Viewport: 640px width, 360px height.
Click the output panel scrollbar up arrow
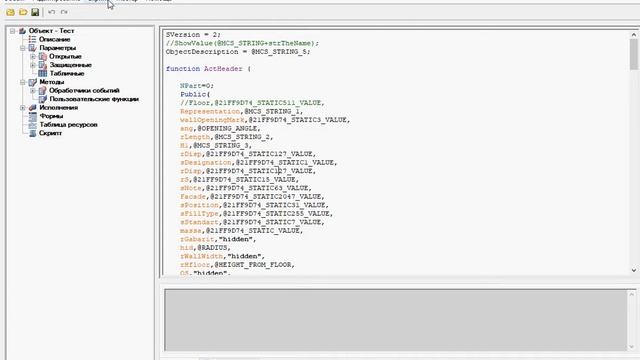632,294
